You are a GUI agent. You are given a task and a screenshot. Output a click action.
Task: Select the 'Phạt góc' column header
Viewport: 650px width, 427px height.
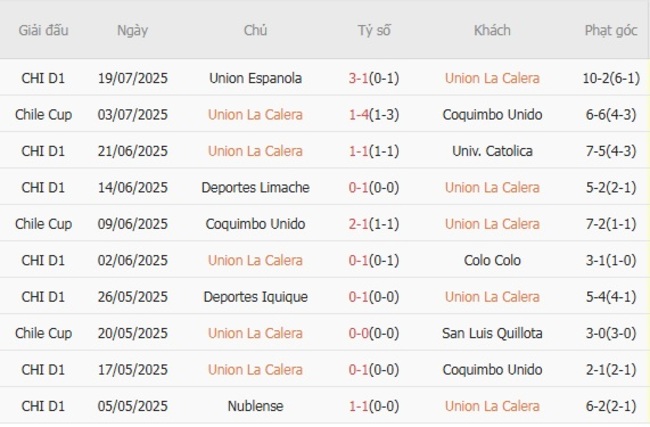point(611,30)
